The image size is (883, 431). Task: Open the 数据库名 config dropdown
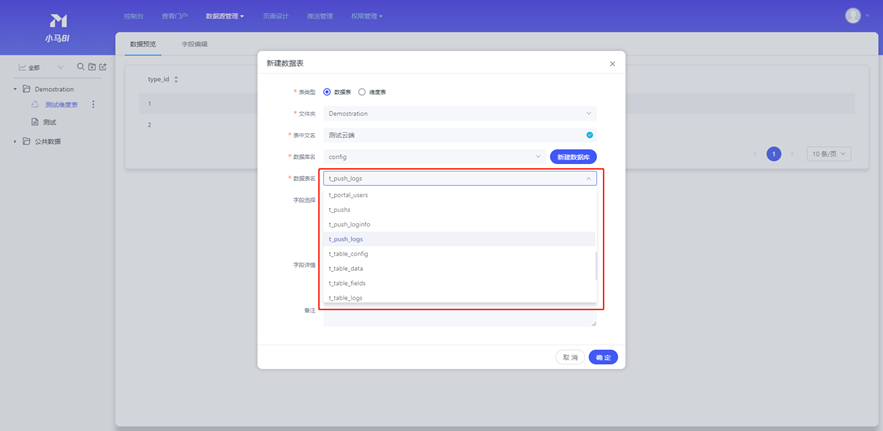[434, 157]
